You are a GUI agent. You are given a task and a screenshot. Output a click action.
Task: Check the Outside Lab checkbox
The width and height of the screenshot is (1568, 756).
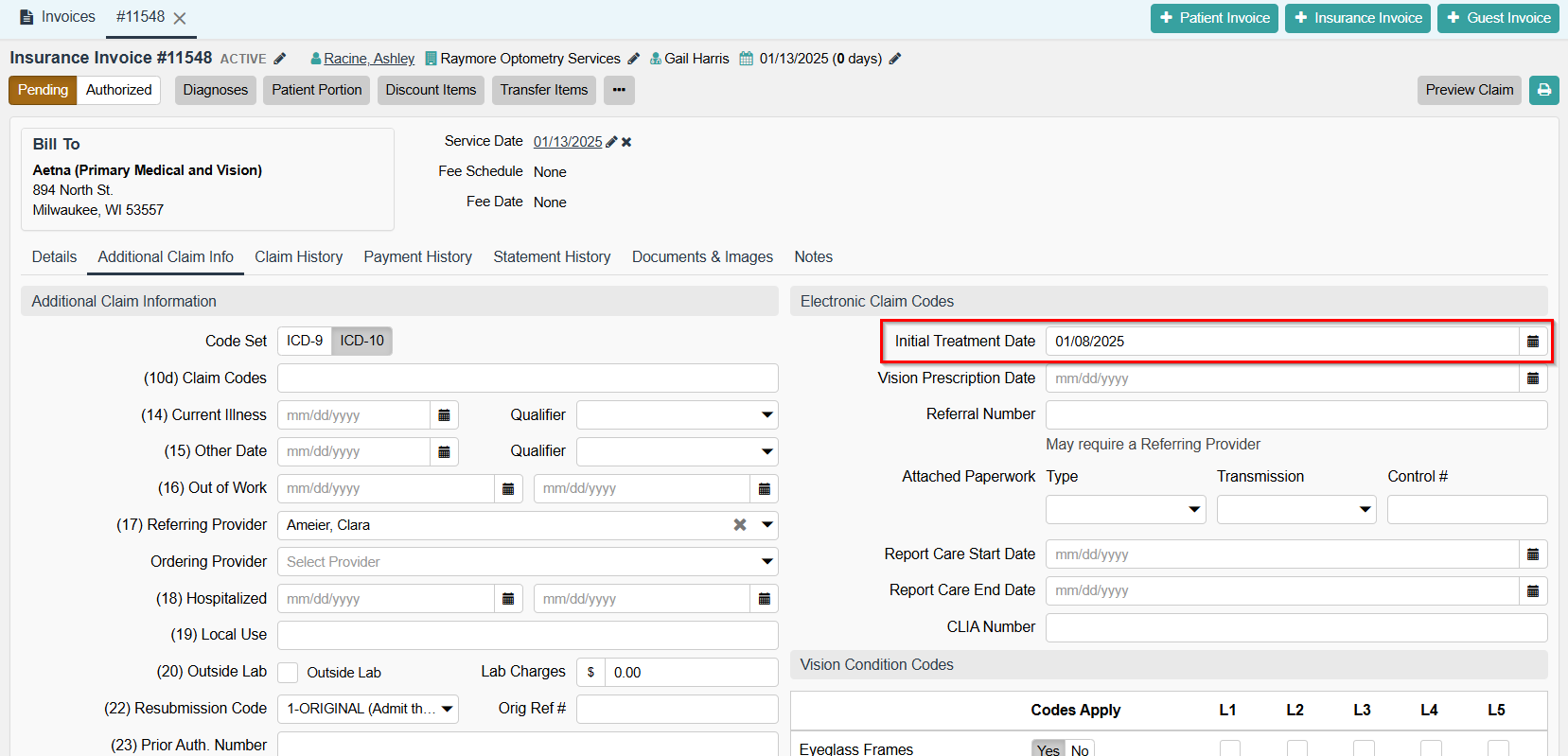pos(289,673)
